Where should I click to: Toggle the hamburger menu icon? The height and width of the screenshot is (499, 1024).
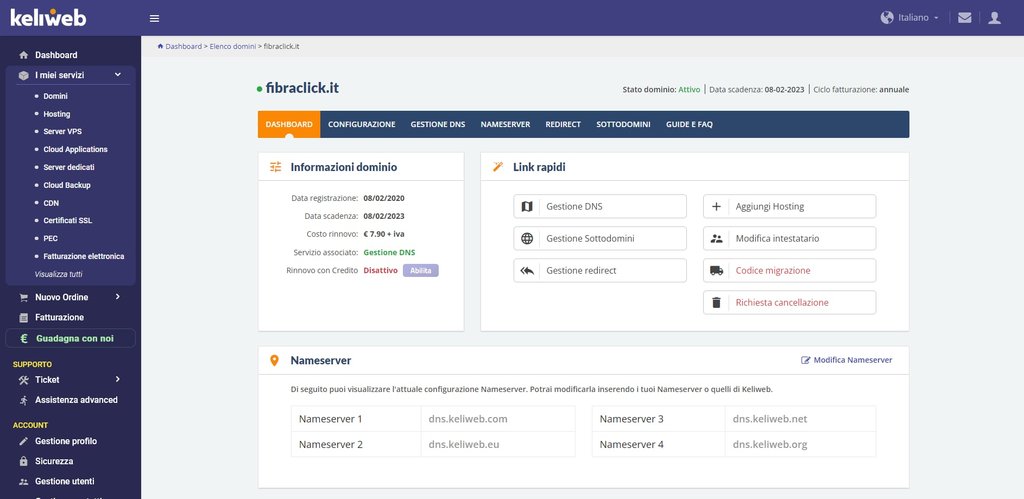(154, 18)
